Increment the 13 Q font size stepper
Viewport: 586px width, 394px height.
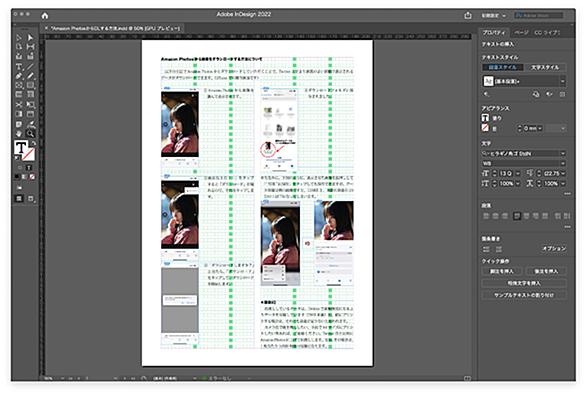coord(495,172)
